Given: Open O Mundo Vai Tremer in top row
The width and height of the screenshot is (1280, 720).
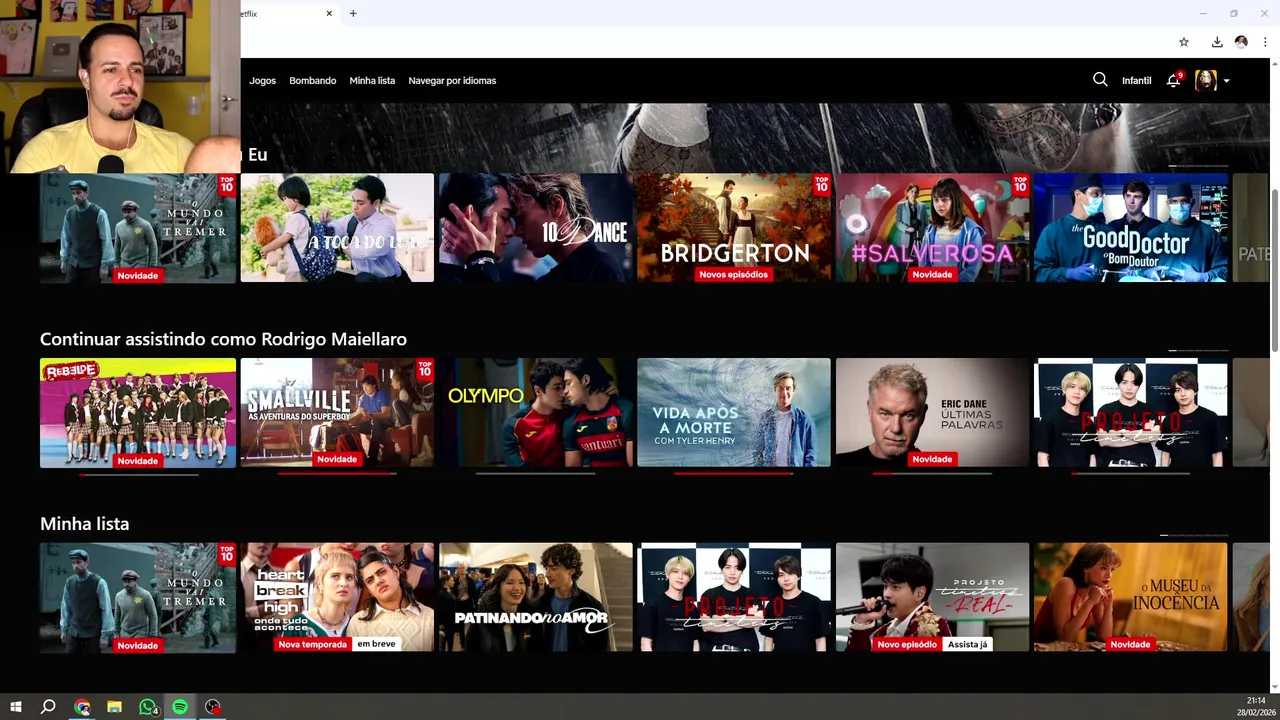Looking at the screenshot, I should point(138,228).
